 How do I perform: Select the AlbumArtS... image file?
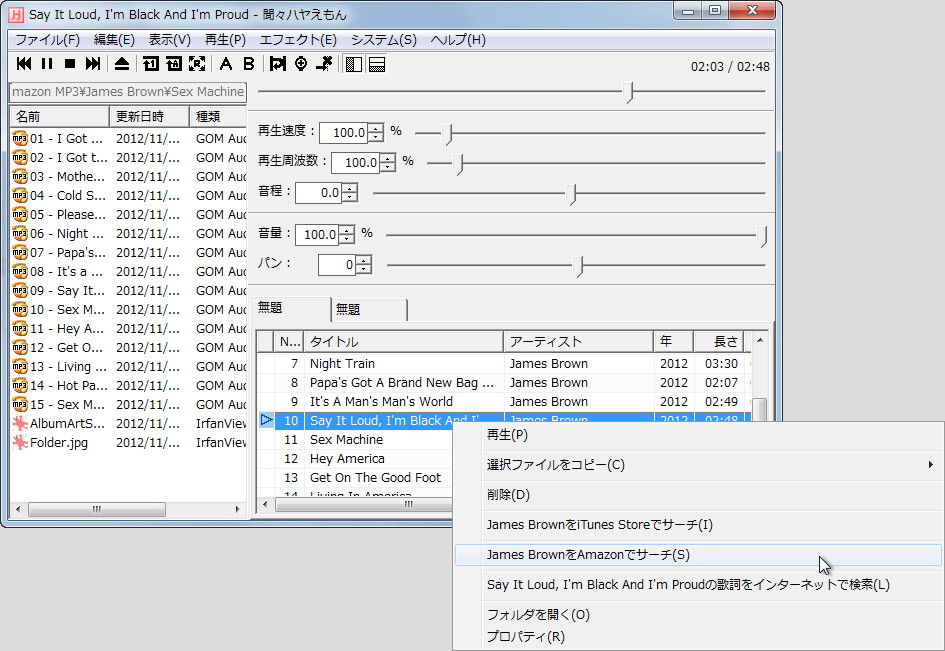58,424
